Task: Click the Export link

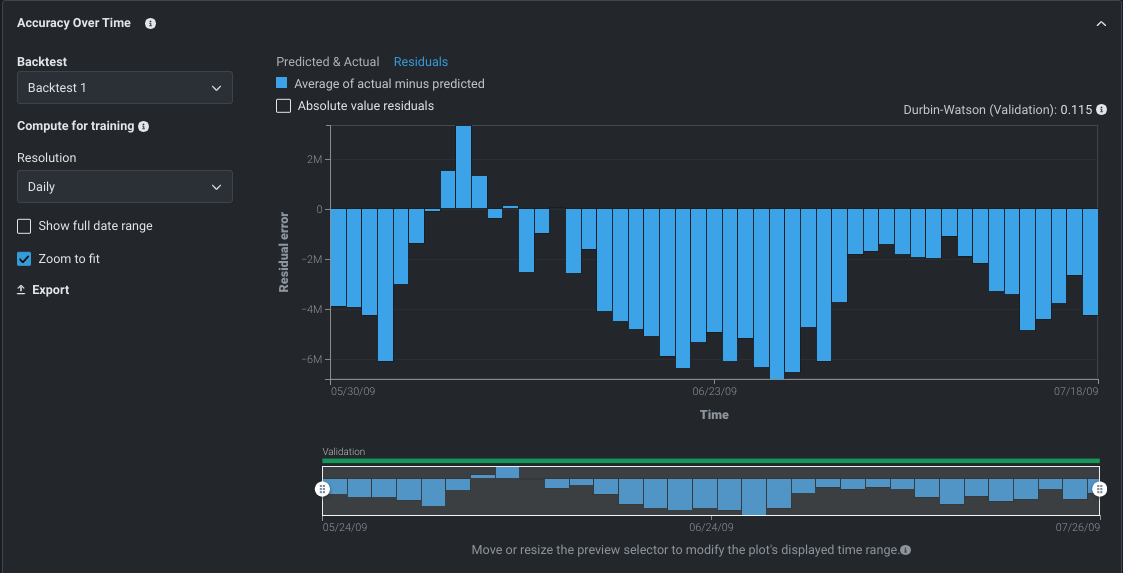Action: pyautogui.click(x=51, y=290)
